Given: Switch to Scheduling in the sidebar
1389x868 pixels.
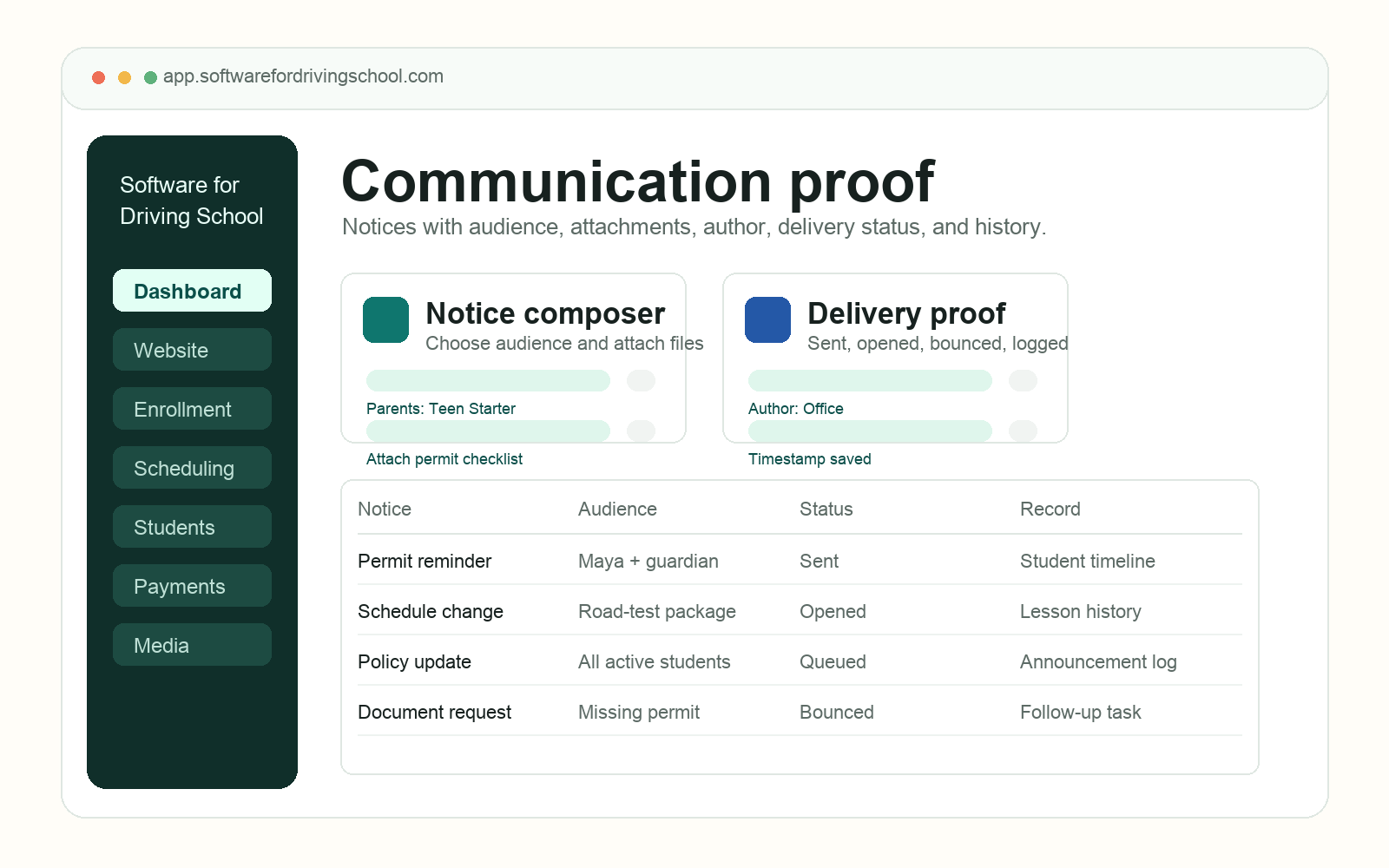Looking at the screenshot, I should pos(192,468).
